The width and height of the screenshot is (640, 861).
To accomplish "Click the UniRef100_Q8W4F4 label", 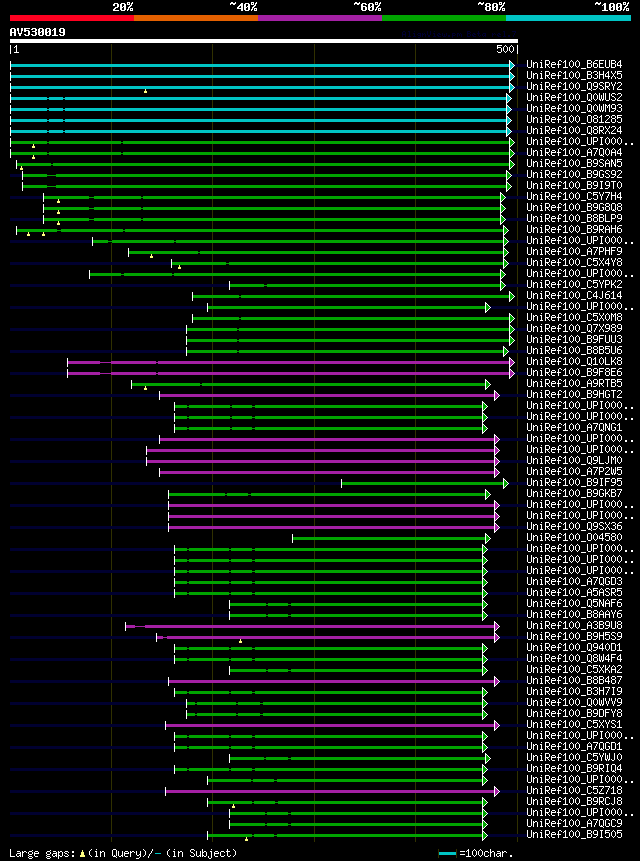I will tap(574, 658).
